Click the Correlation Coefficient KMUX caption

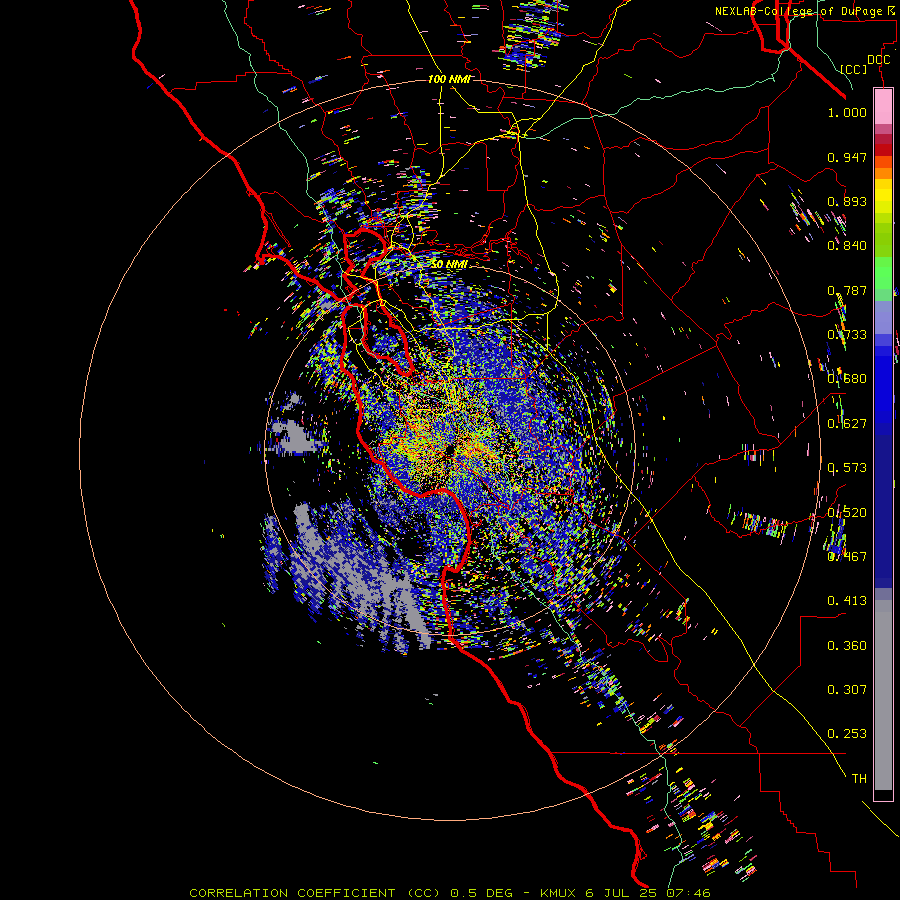point(450,893)
